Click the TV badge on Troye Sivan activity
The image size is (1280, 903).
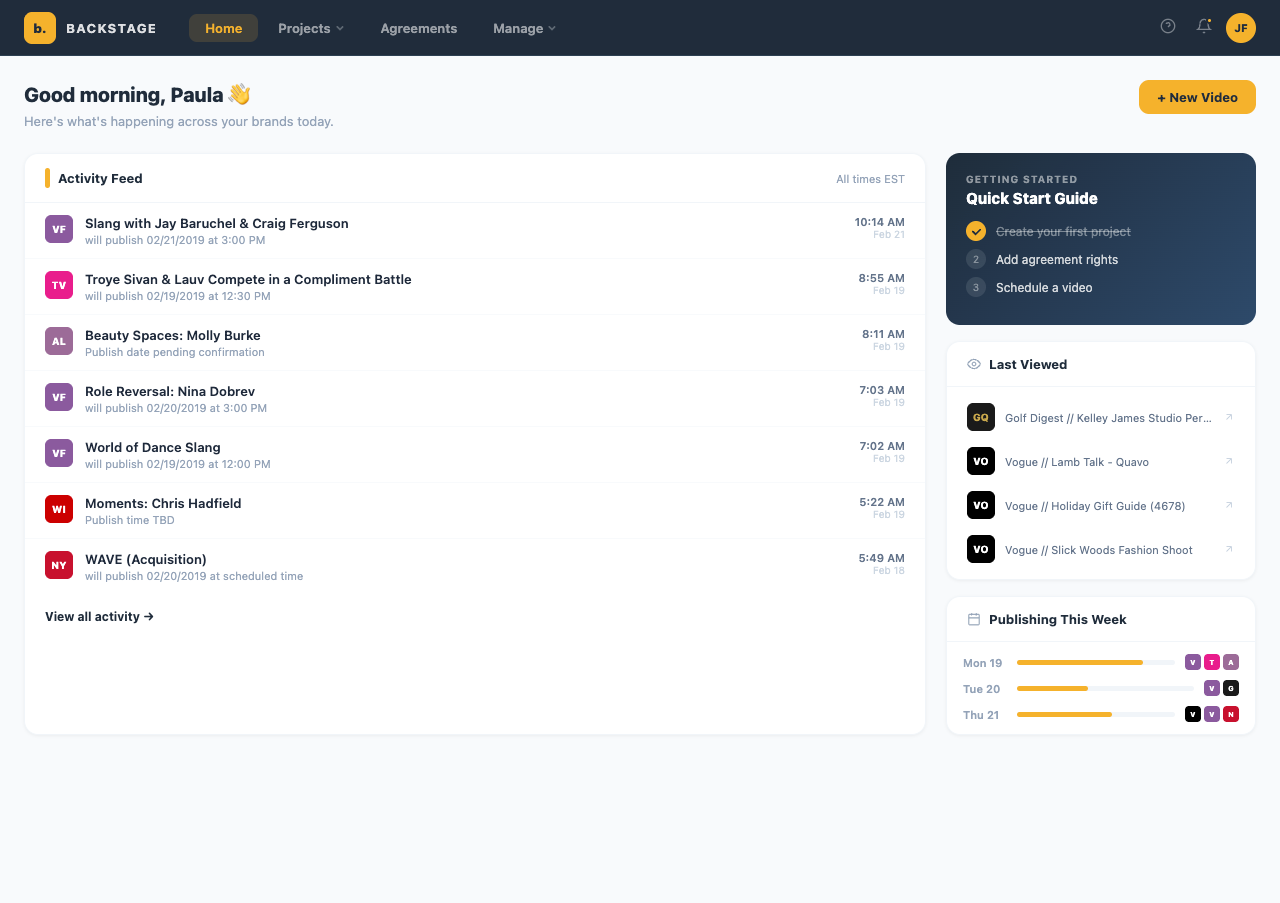(58, 285)
